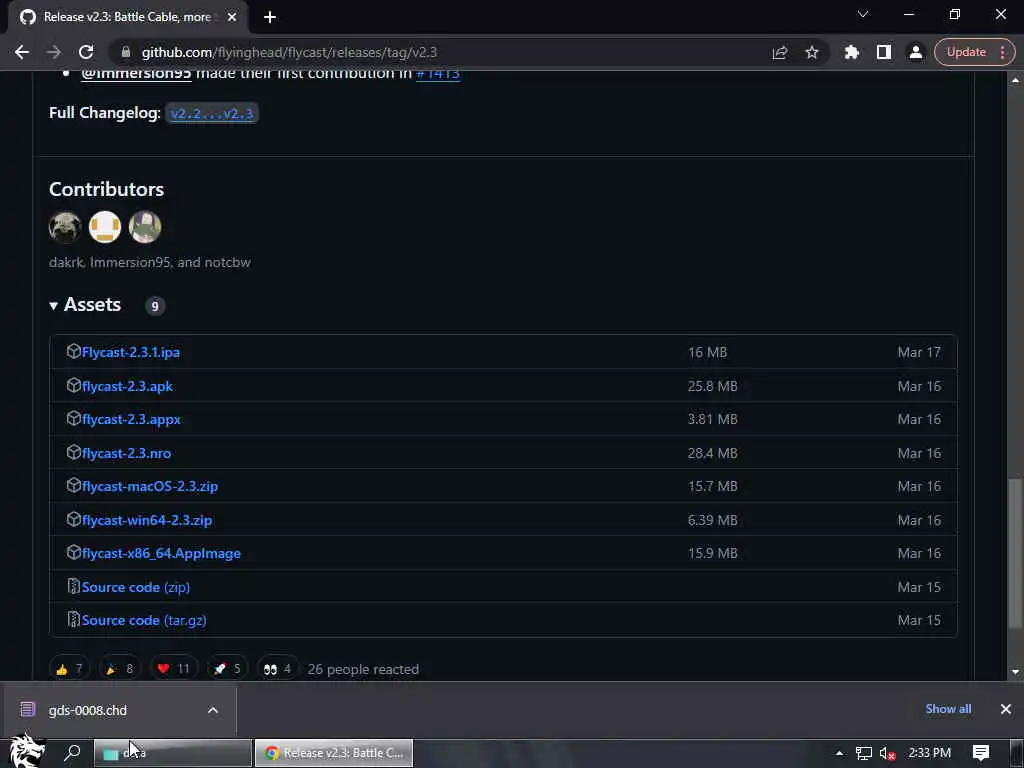Click the zip file icon beside Source code (zip)
The image size is (1024, 768).
click(74, 586)
